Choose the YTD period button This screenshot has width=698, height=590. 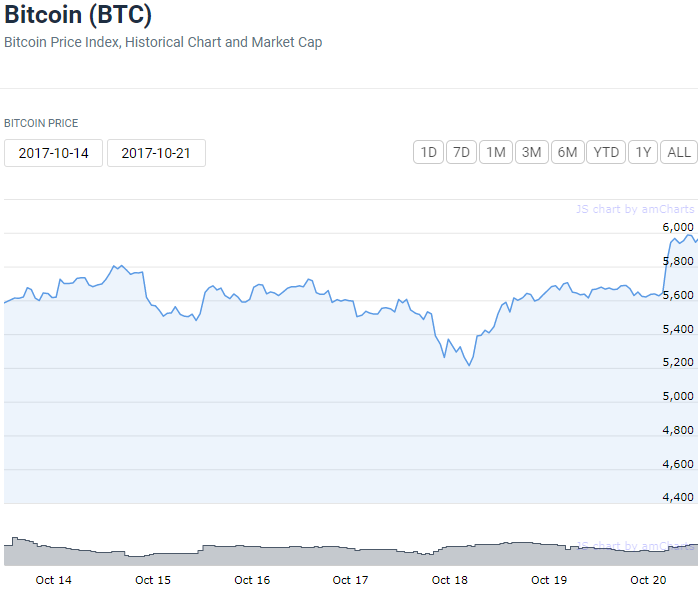coord(606,152)
